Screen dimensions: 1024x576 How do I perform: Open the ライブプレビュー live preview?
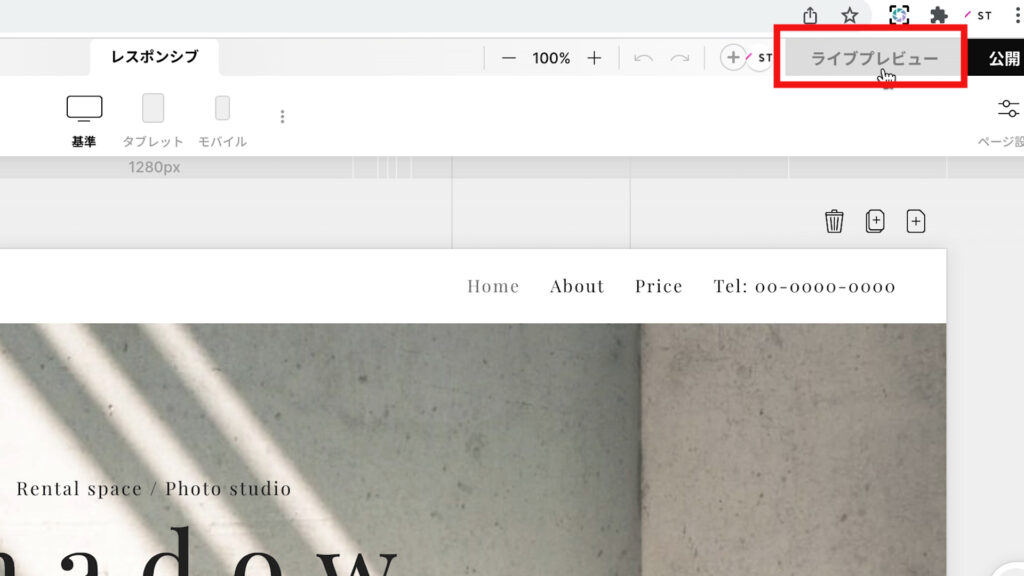pos(874,58)
